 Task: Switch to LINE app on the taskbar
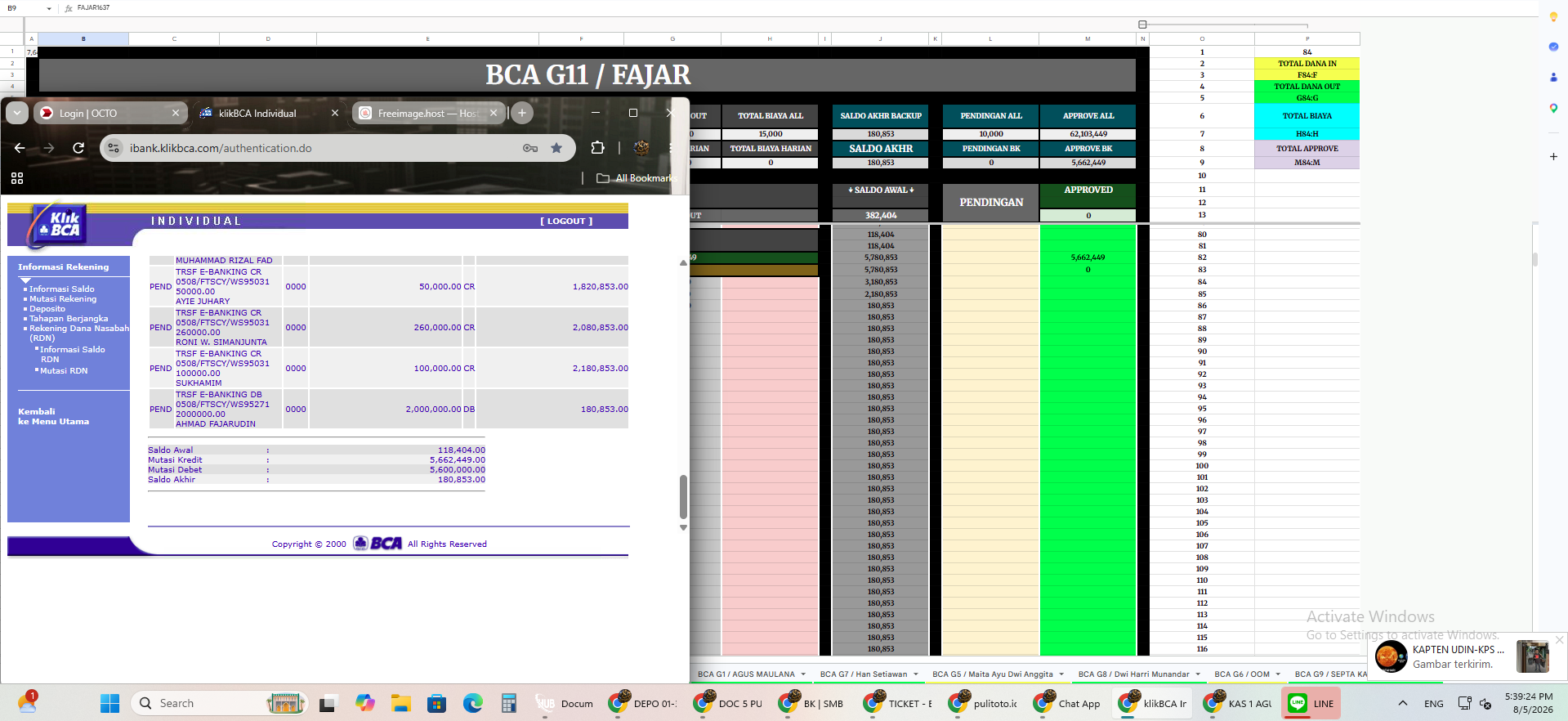1311,703
